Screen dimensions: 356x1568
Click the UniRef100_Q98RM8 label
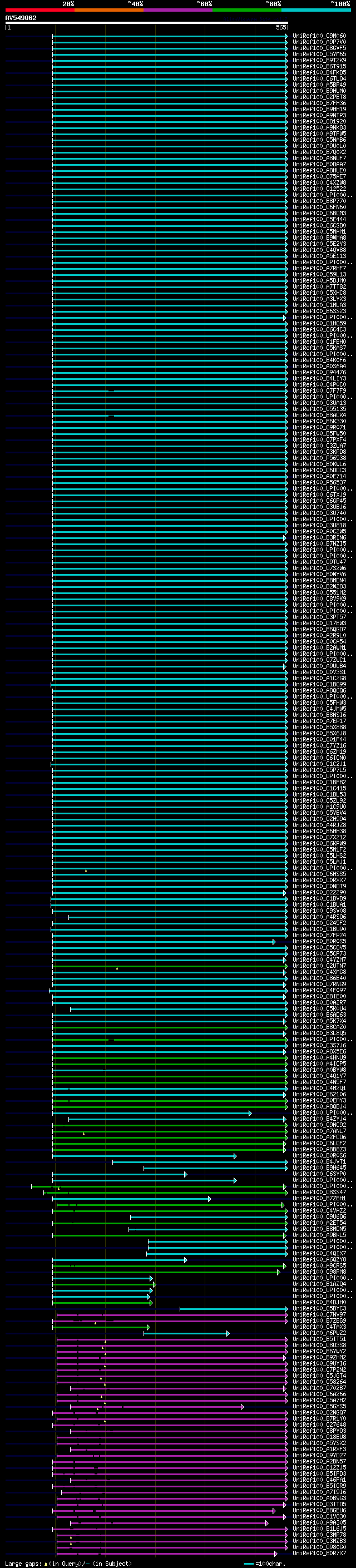[x=319, y=1272]
